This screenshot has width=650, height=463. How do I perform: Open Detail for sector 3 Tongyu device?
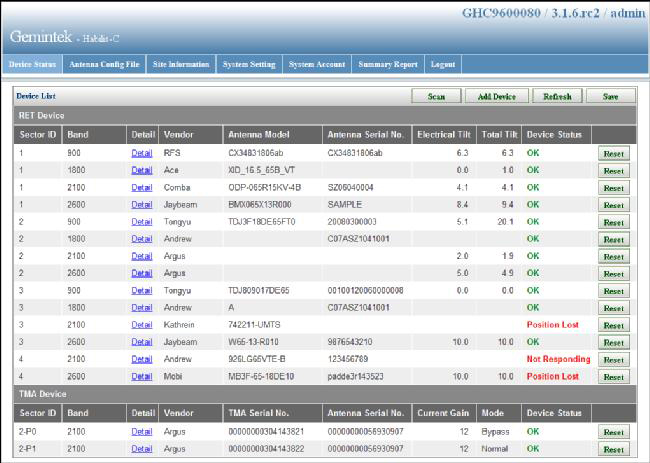point(142,291)
